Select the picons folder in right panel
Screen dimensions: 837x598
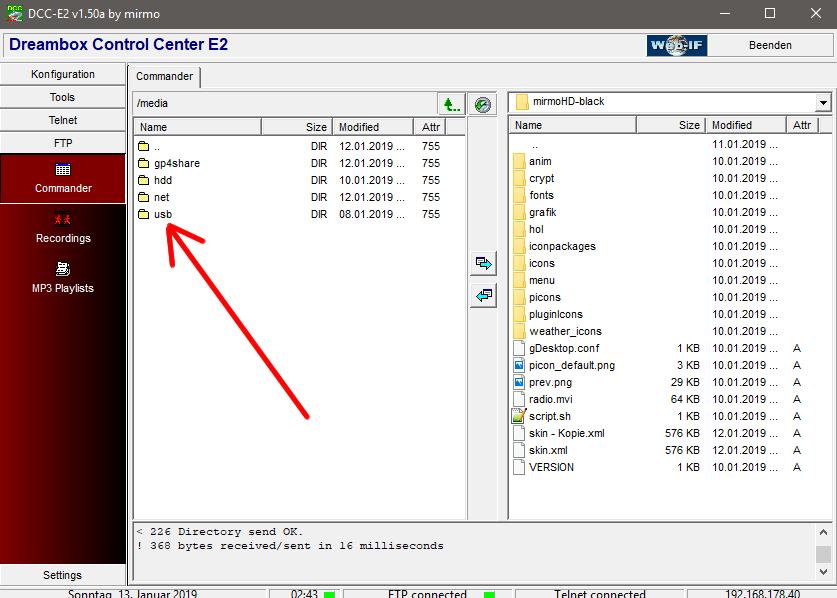tap(545, 297)
